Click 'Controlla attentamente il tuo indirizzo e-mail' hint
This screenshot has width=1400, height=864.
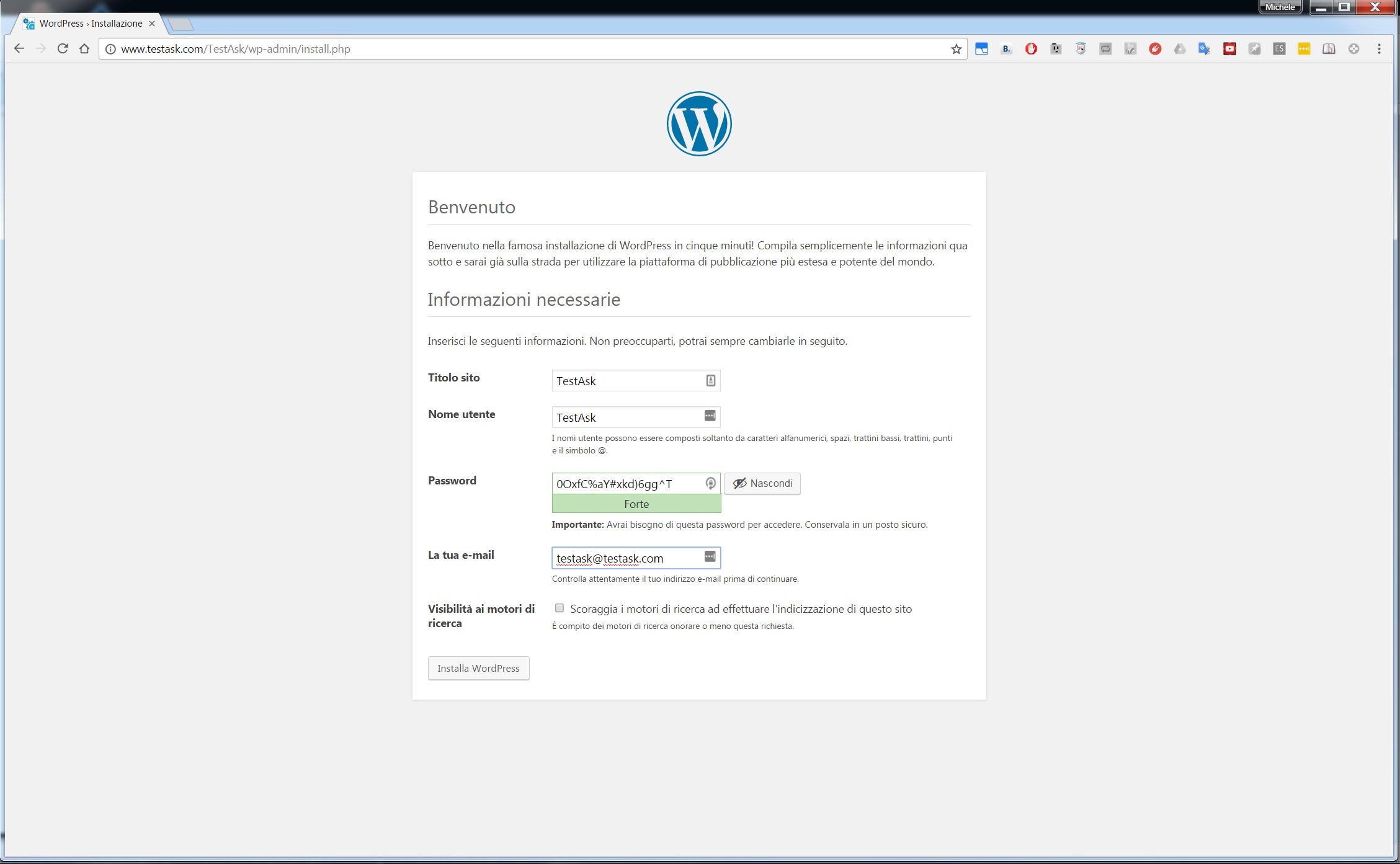point(675,579)
